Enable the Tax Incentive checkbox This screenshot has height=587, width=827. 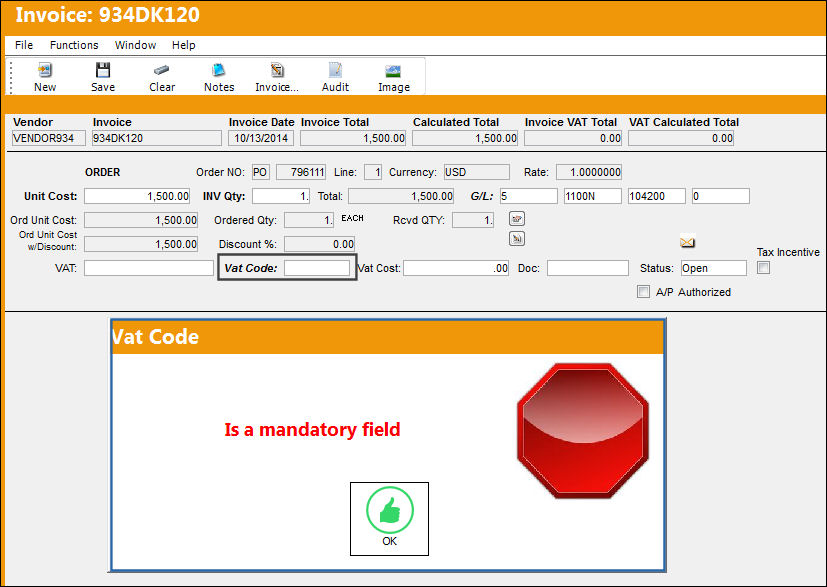(763, 268)
